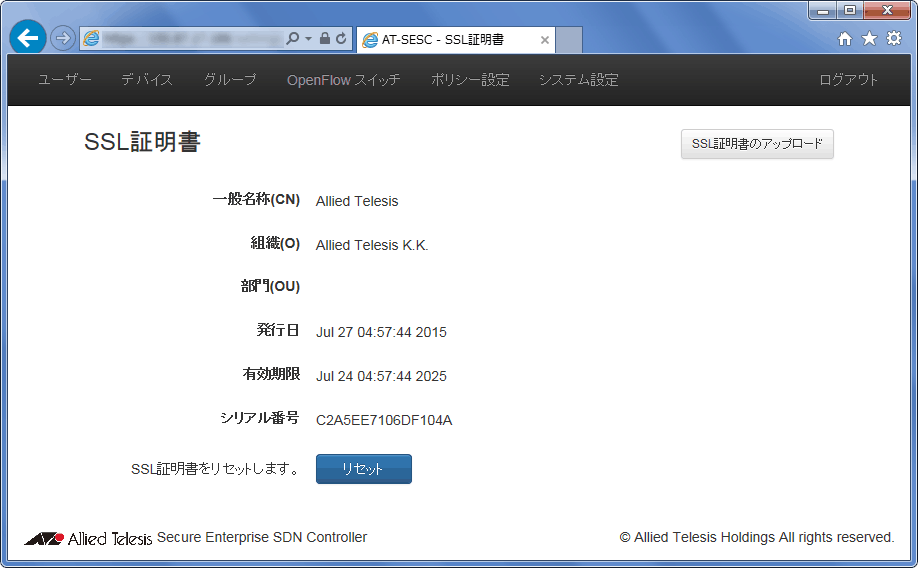Click the Internet Explorer page icon in address bar
The width and height of the screenshot is (918, 568).
pyautogui.click(x=91, y=39)
